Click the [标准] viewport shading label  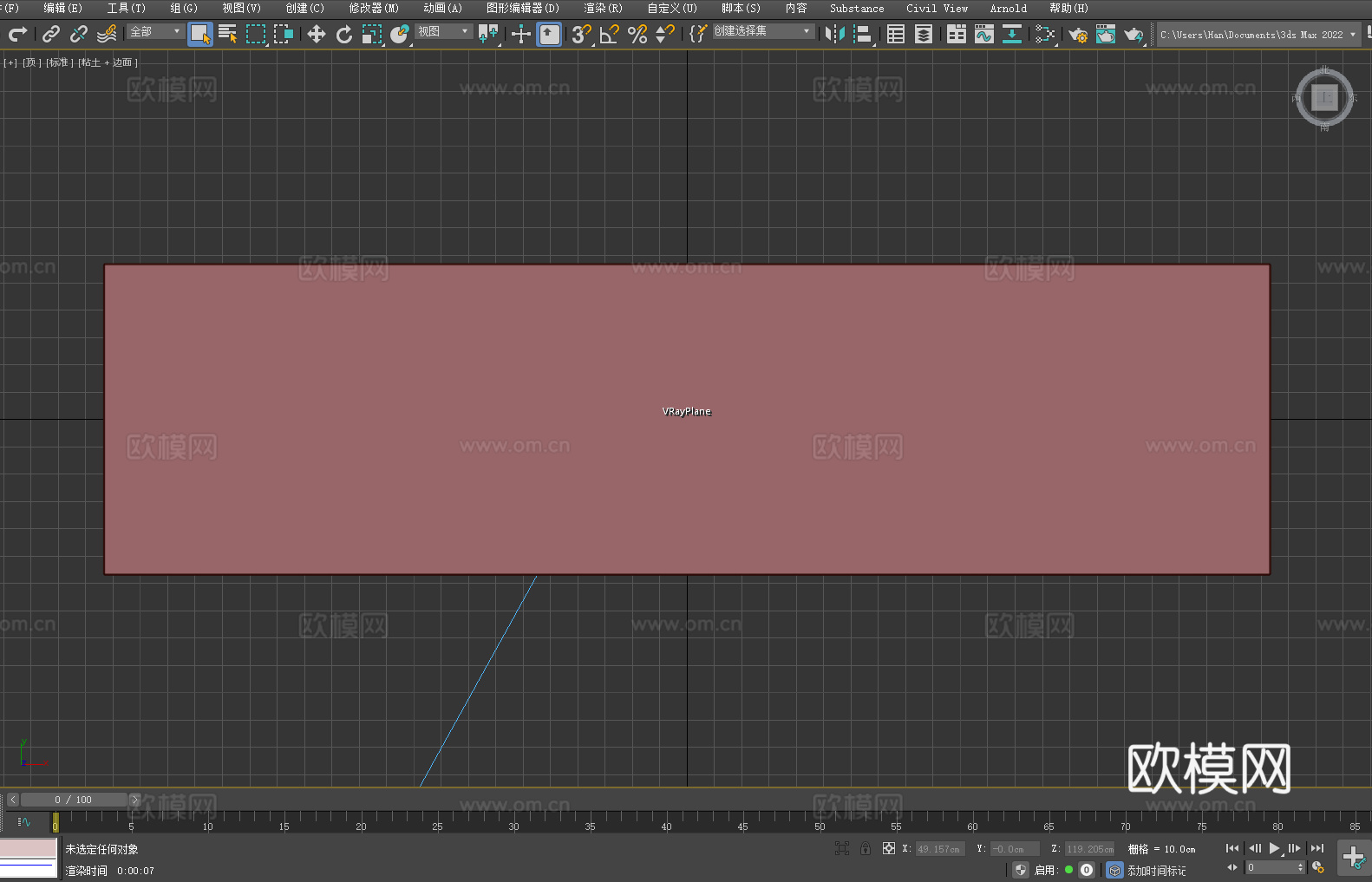coord(60,62)
